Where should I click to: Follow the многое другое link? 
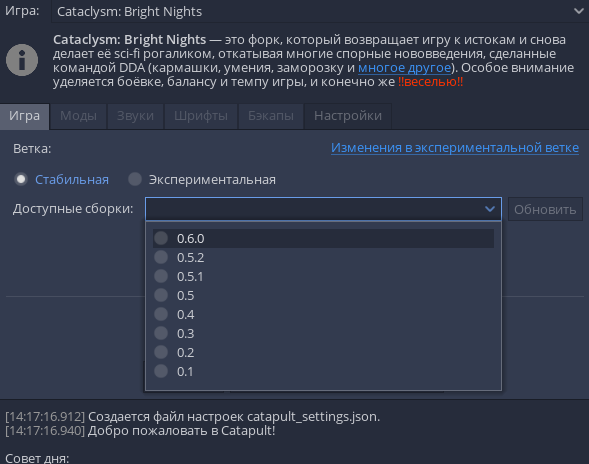pos(405,68)
